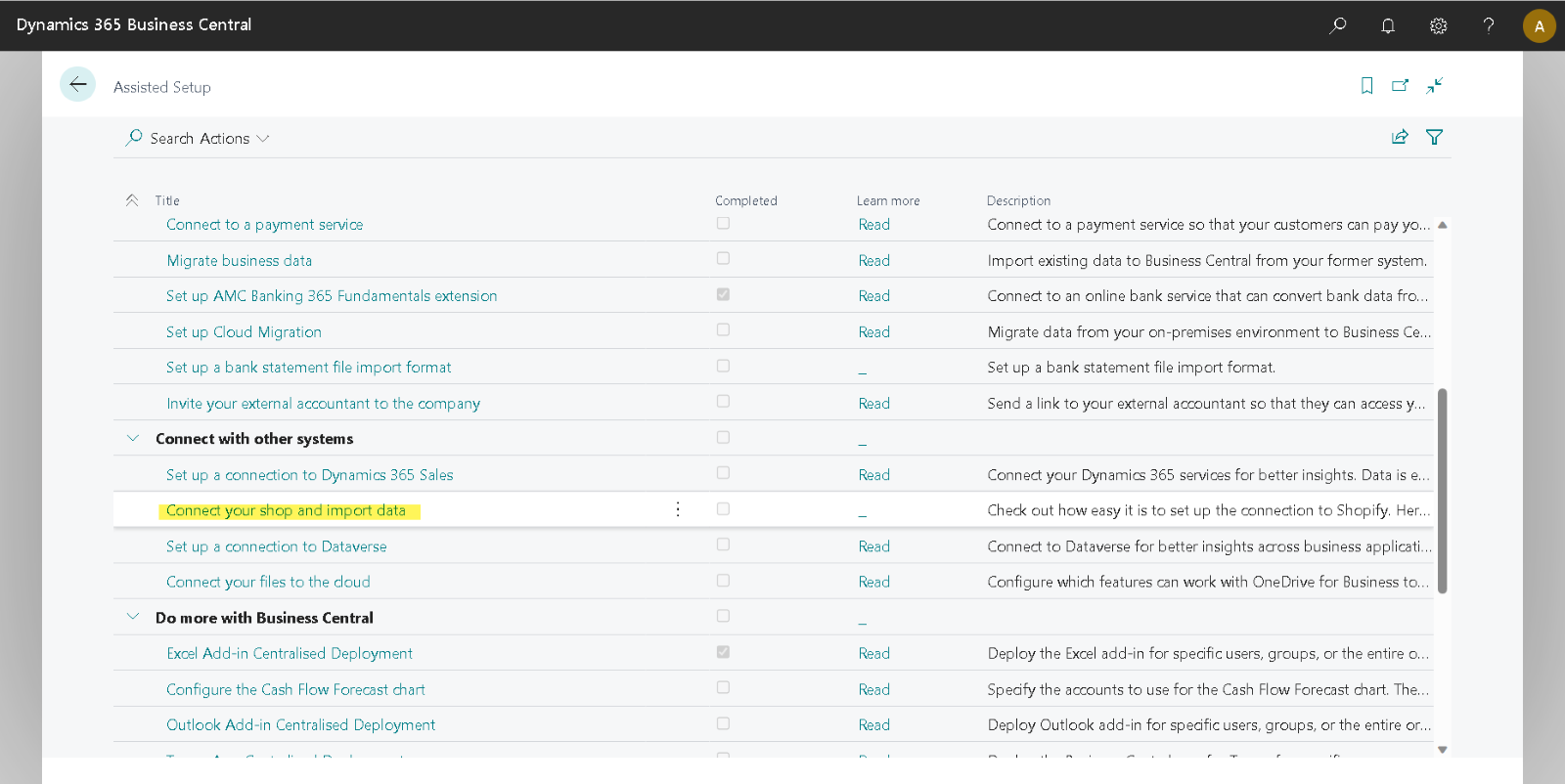Viewport: 1565px width, 784px height.
Task: Open the help question mark
Action: (x=1488, y=25)
